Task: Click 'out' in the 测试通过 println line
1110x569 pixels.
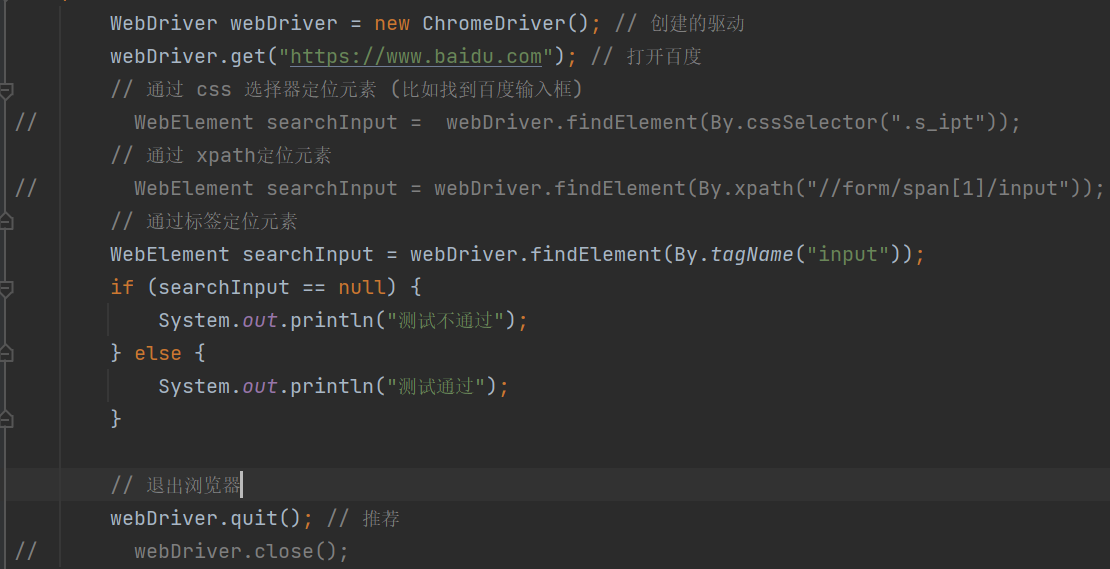Action: click(x=260, y=386)
